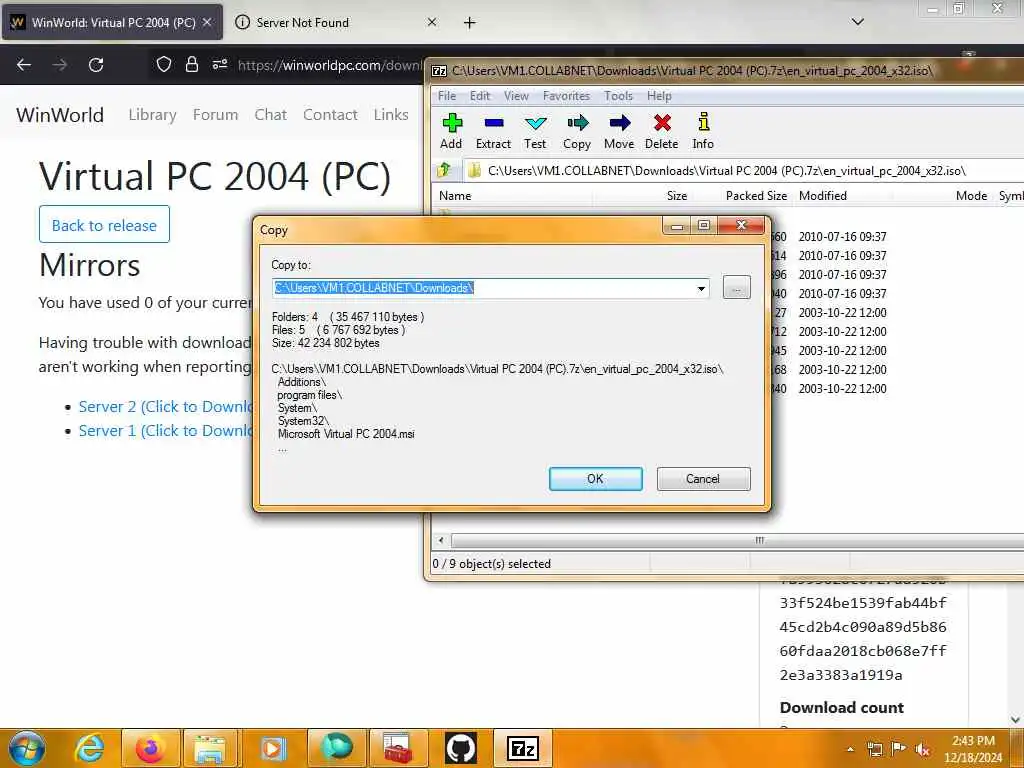Open the Tools menu in 7-Zip
This screenshot has width=1024, height=768.
pos(618,96)
